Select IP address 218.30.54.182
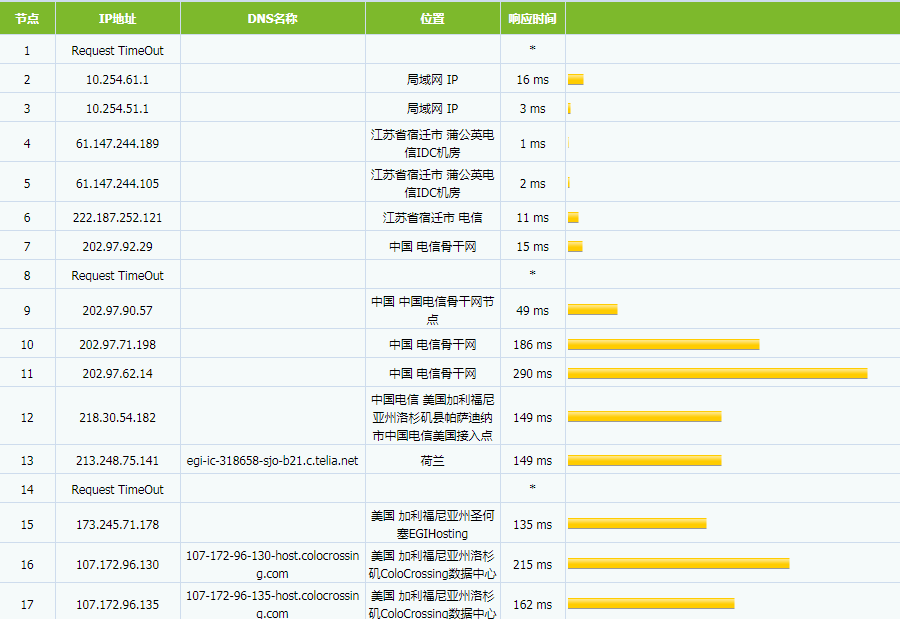Viewport: 900px width, 619px height. pos(117,417)
